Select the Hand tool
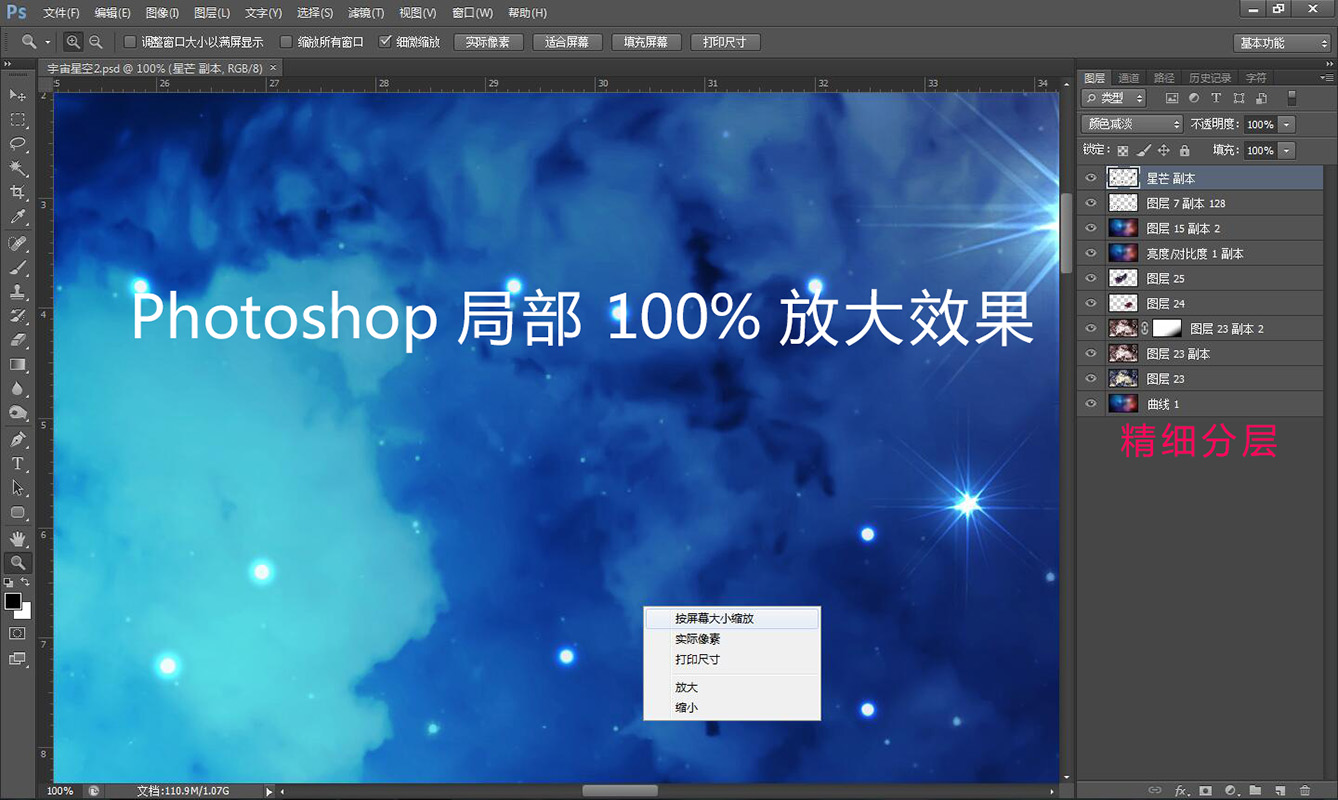 pyautogui.click(x=17, y=539)
